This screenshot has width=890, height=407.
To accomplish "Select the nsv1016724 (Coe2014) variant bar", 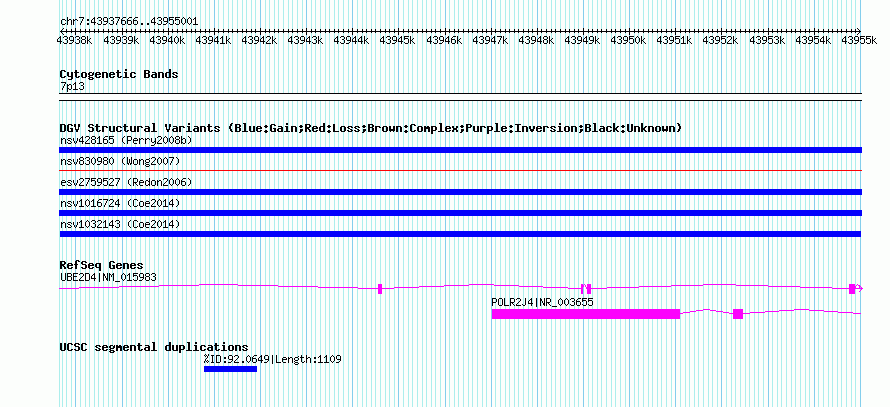I will [x=460, y=213].
